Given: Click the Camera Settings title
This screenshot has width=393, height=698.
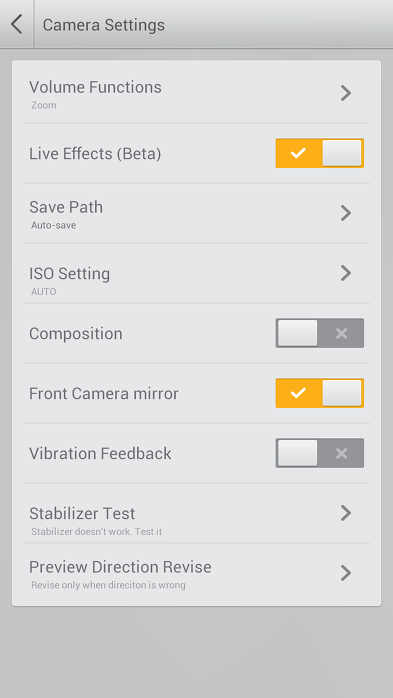Looking at the screenshot, I should pos(104,24).
